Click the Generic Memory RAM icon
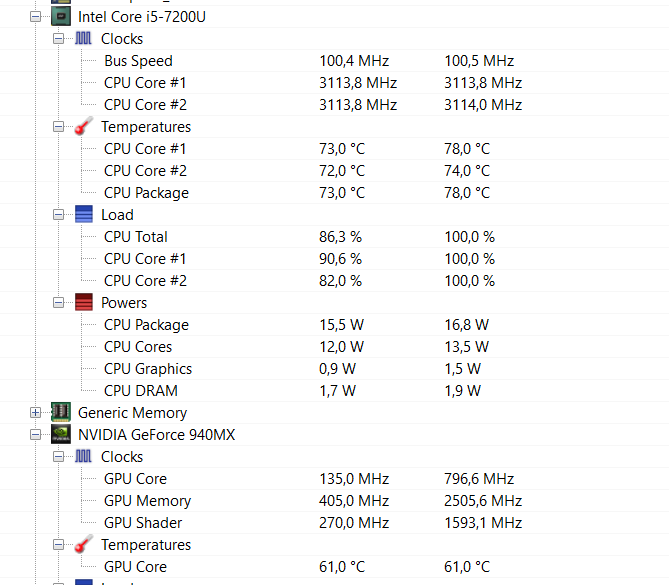 61,412
